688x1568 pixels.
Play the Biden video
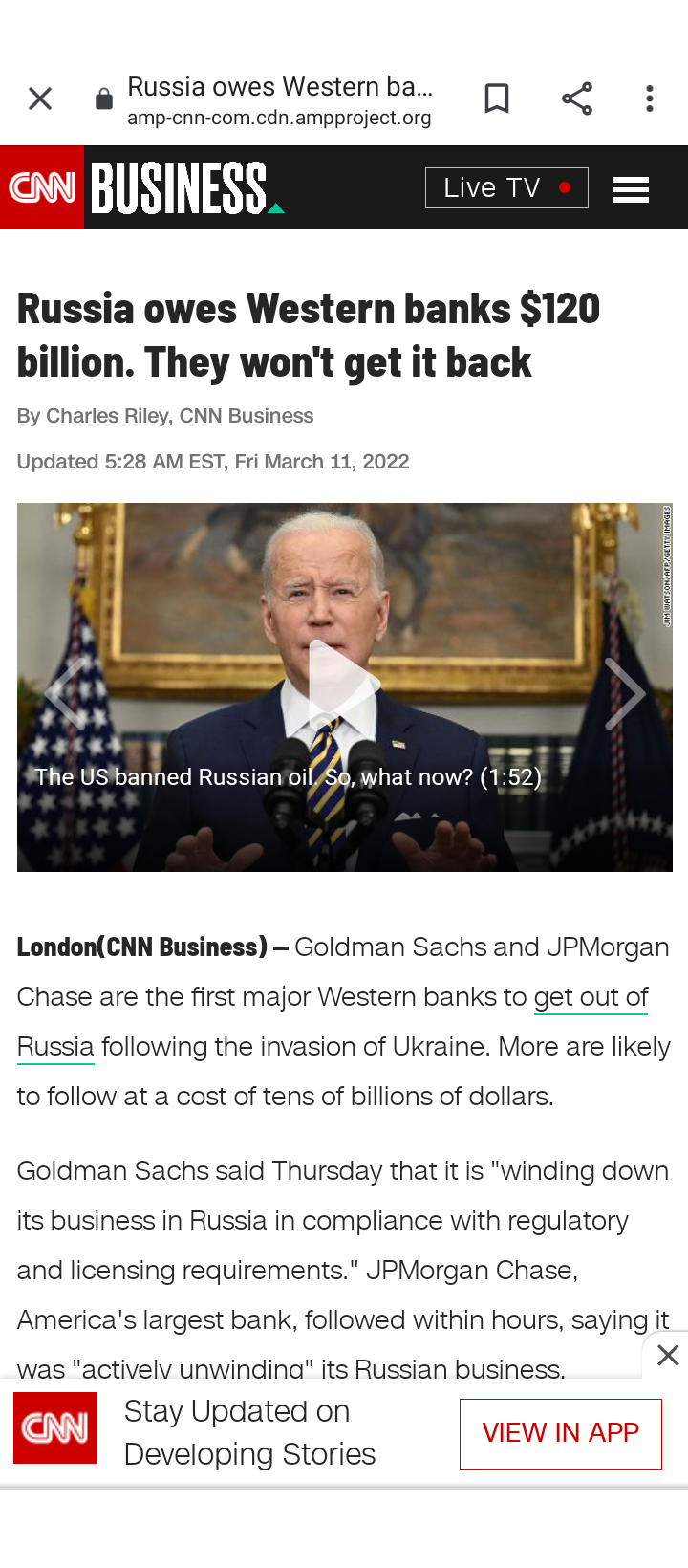pos(344,685)
